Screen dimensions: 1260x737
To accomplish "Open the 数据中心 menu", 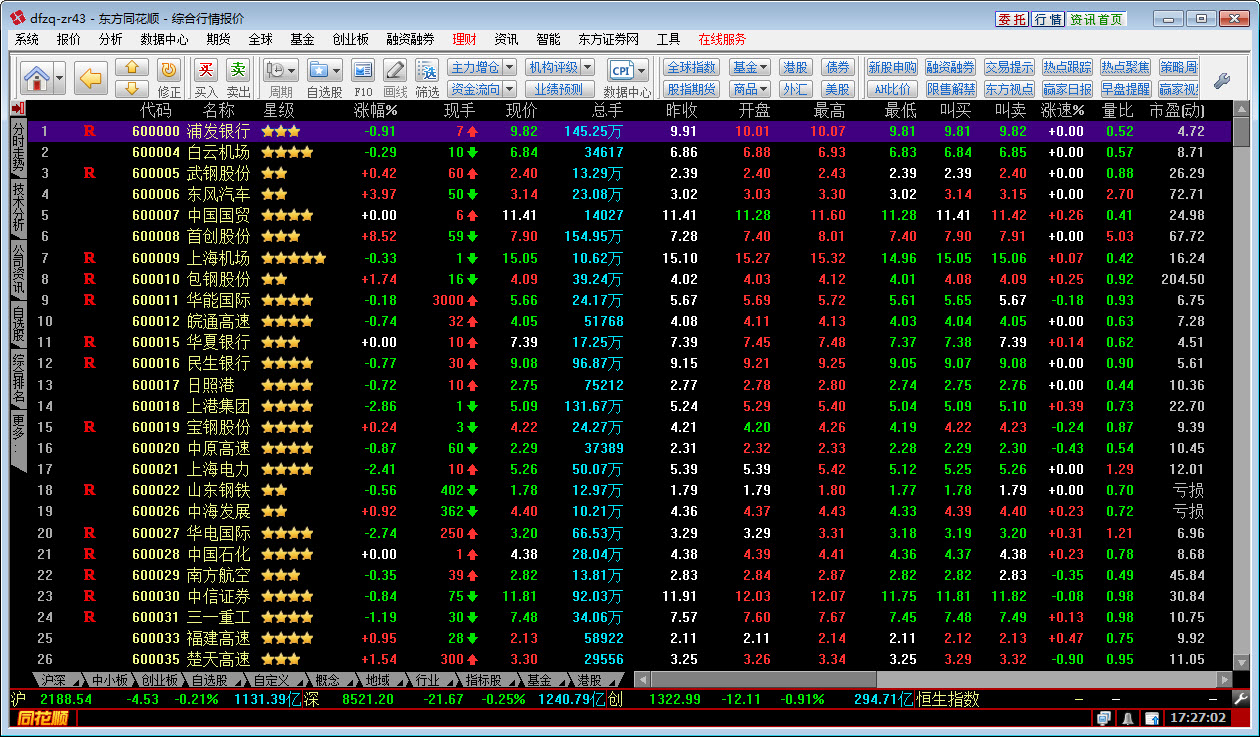I will 164,39.
